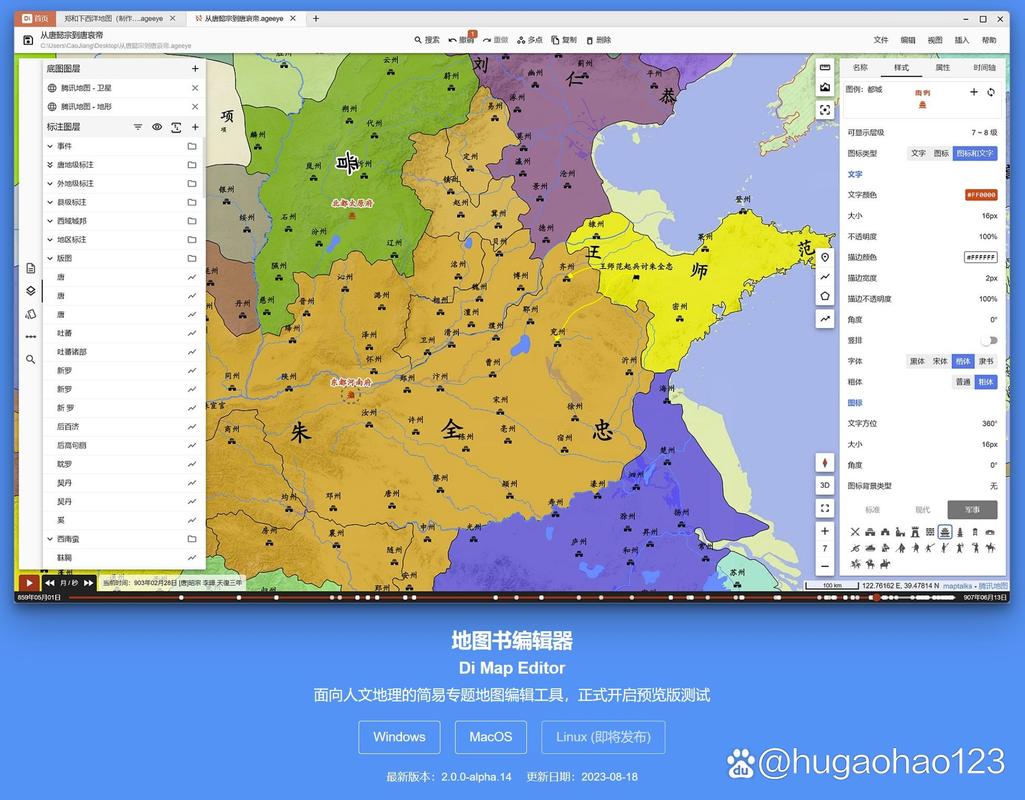Select the point marker drawing tool

pyautogui.click(x=825, y=258)
